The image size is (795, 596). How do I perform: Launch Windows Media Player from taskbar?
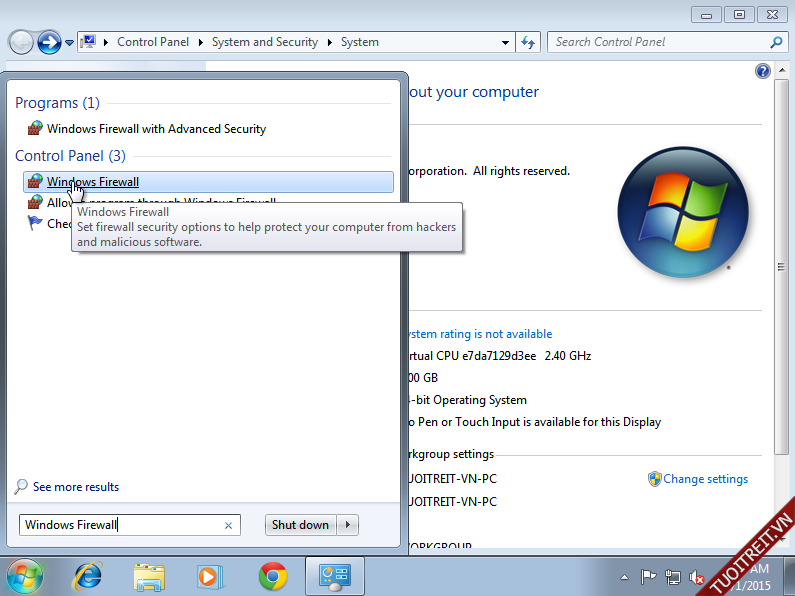[x=209, y=576]
